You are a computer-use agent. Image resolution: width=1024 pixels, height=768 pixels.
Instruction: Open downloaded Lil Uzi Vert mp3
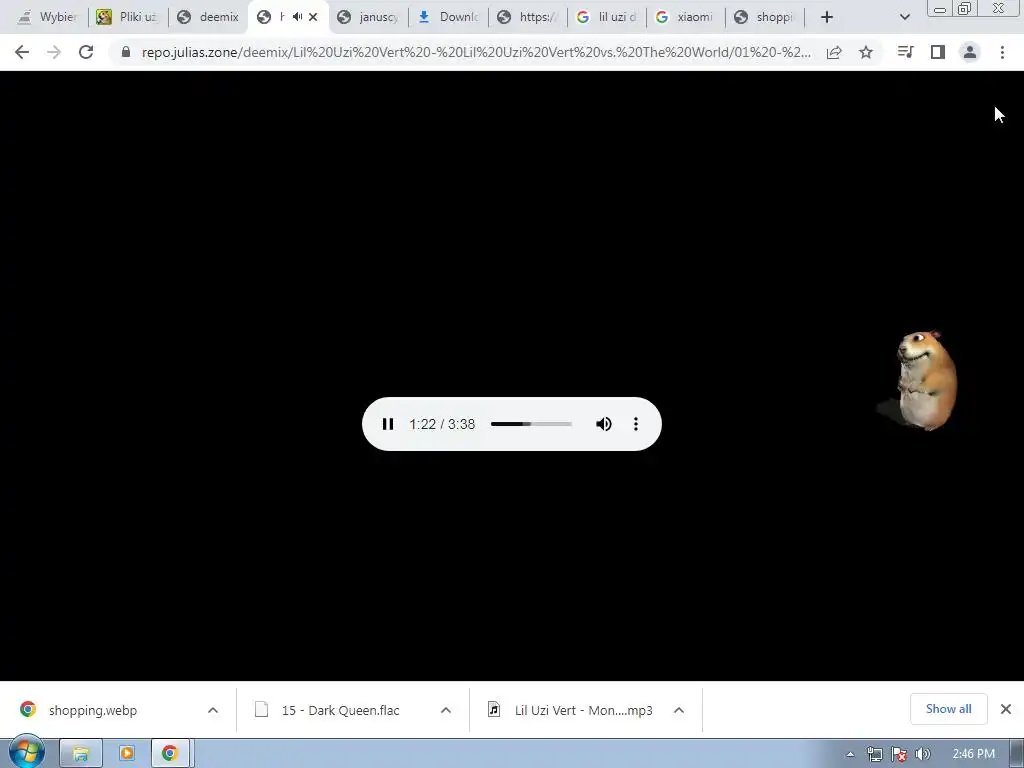(x=571, y=710)
